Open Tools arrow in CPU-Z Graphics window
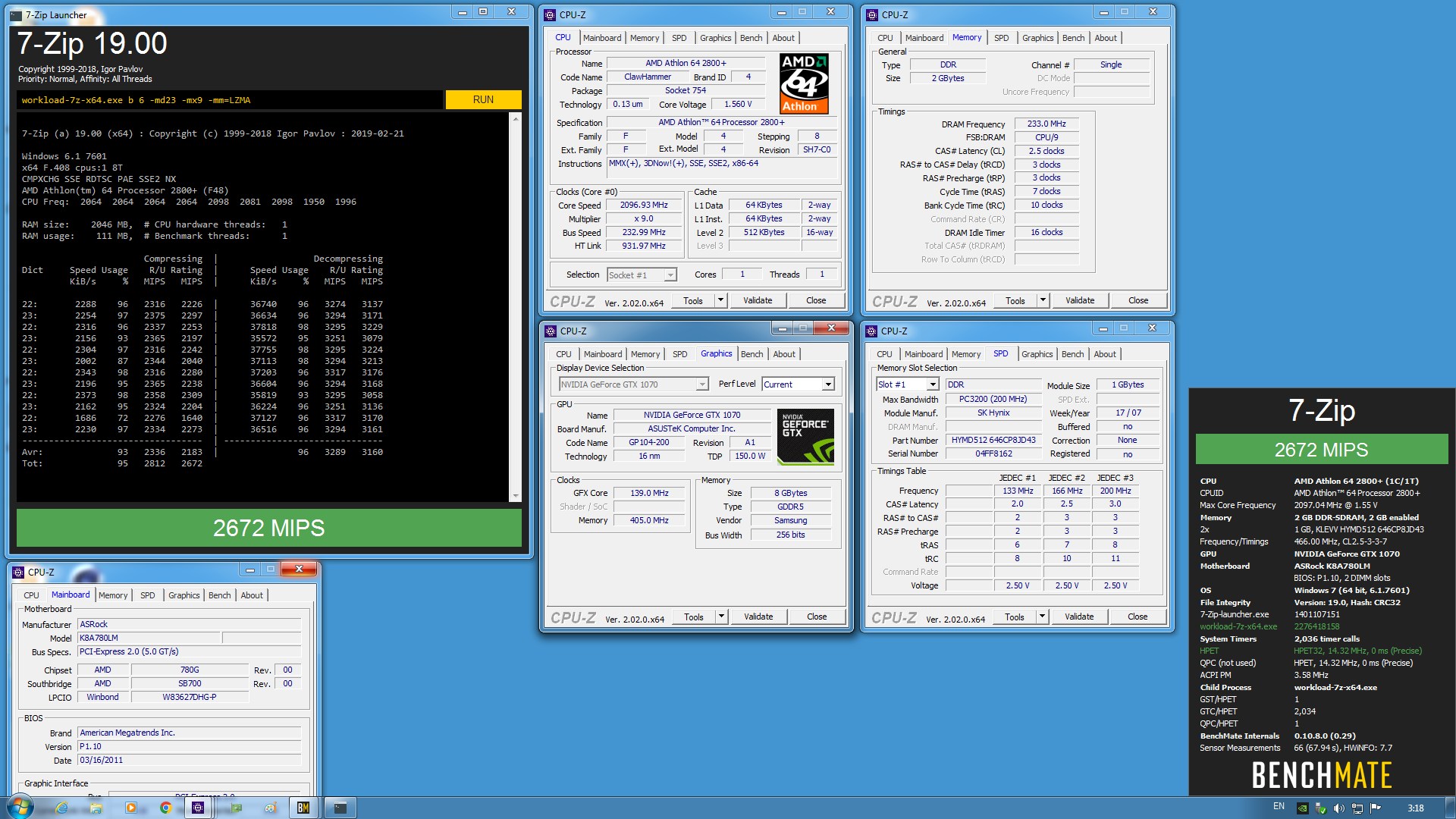1456x819 pixels. pos(721,617)
